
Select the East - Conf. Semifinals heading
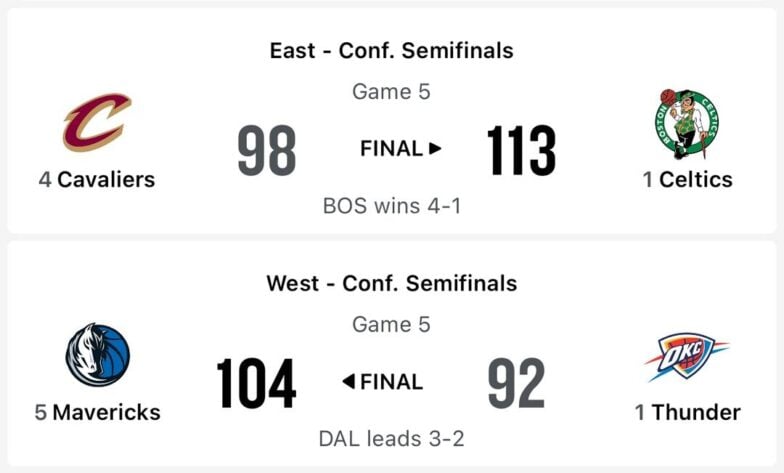(392, 50)
